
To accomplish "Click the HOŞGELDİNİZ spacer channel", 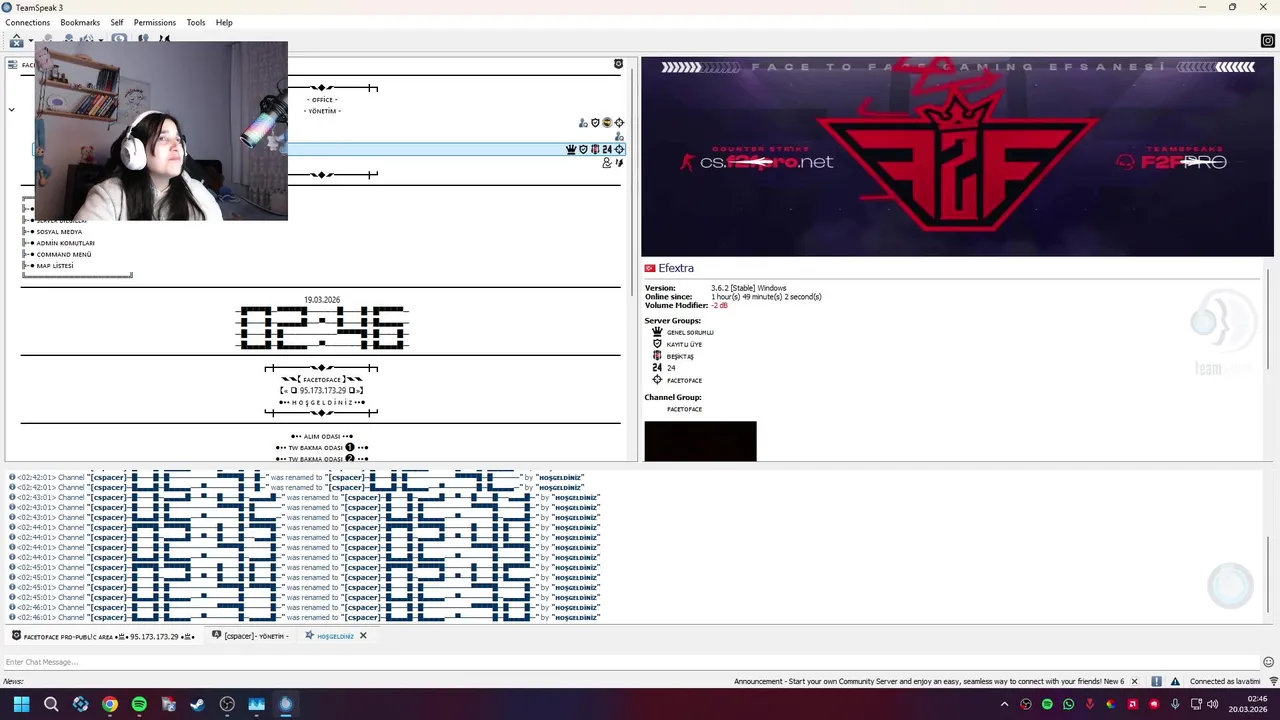I will pyautogui.click(x=322, y=402).
